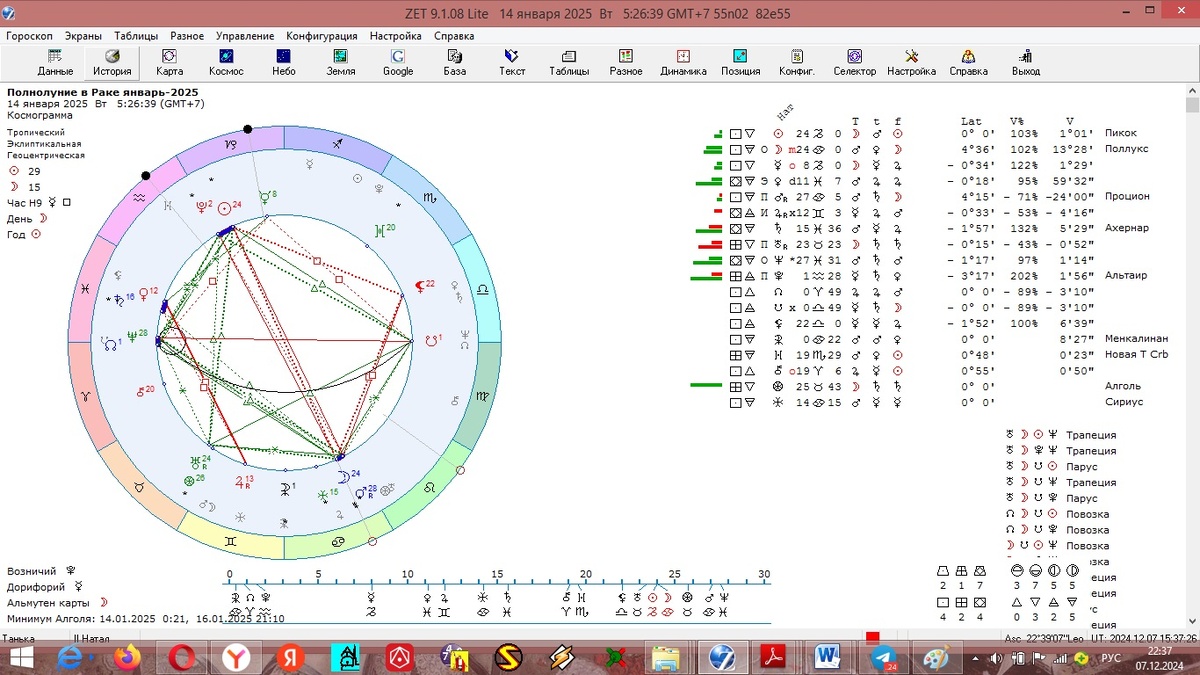Toggle the square marker in the Сириус row

pos(735,403)
